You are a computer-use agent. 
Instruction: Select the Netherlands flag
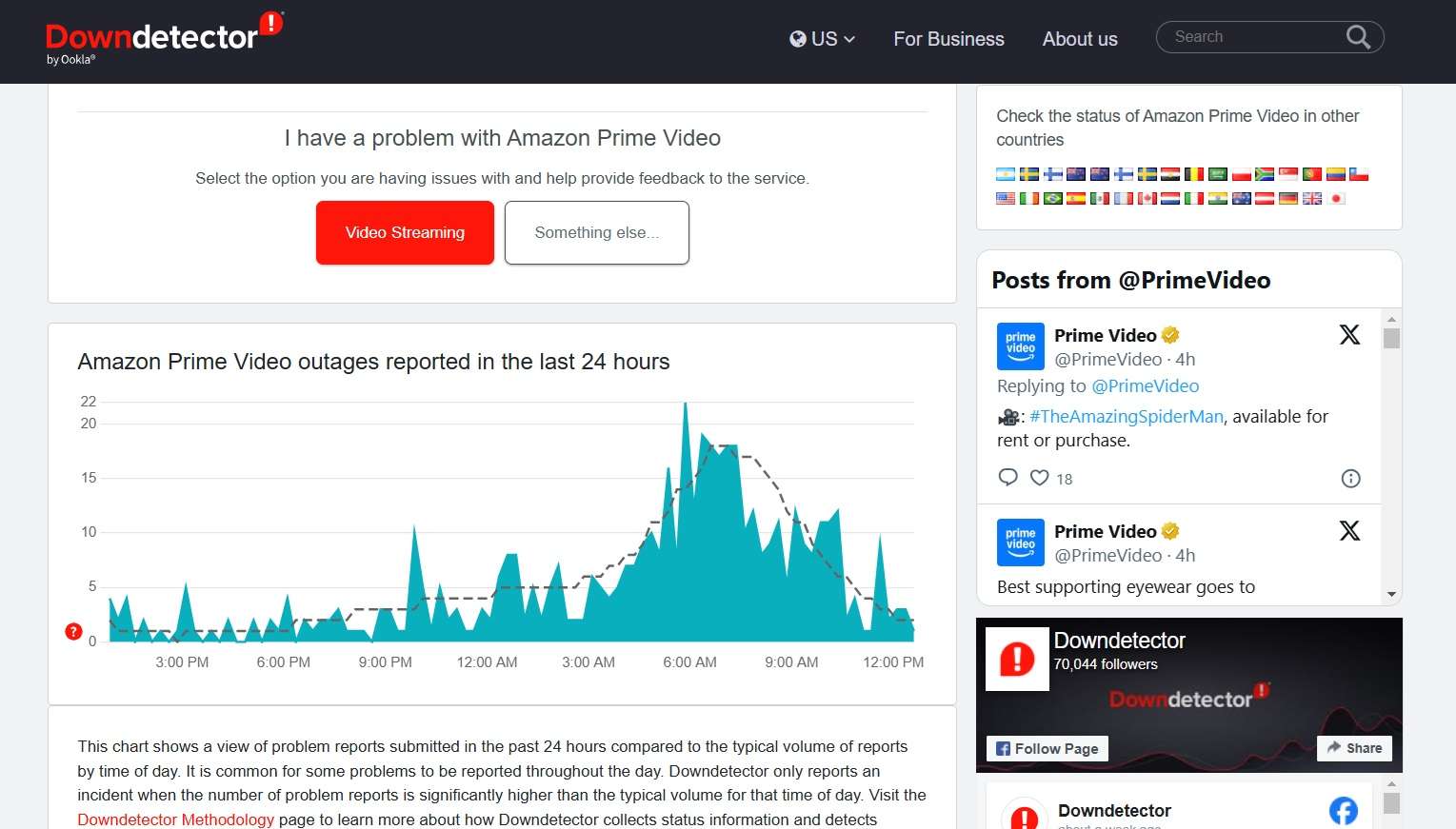(1170, 198)
